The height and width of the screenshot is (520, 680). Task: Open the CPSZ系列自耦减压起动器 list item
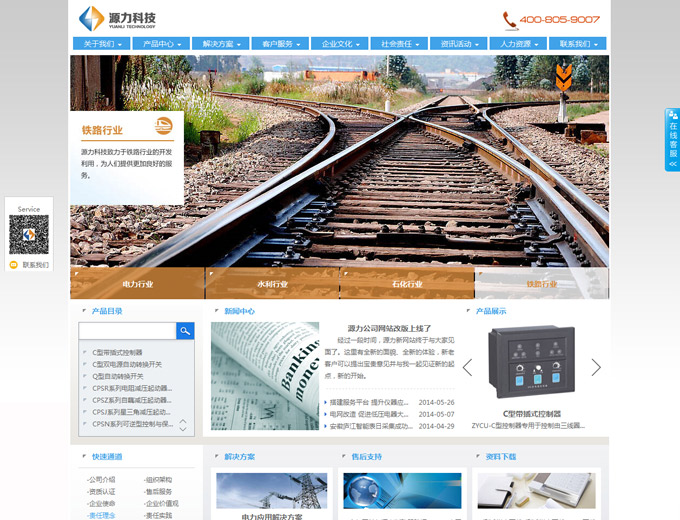coord(132,400)
